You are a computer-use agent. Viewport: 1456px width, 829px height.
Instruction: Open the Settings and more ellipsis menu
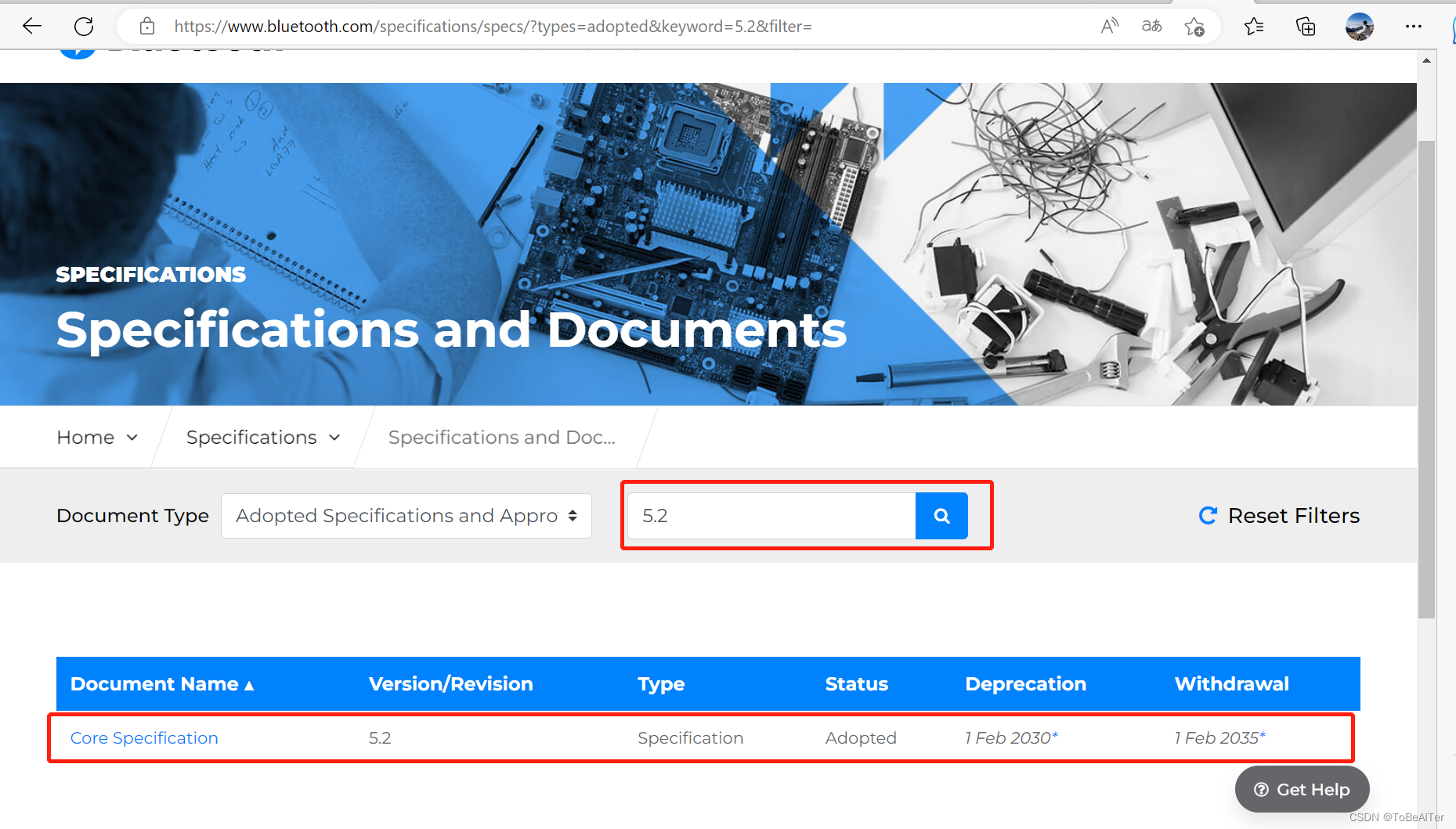click(1414, 27)
